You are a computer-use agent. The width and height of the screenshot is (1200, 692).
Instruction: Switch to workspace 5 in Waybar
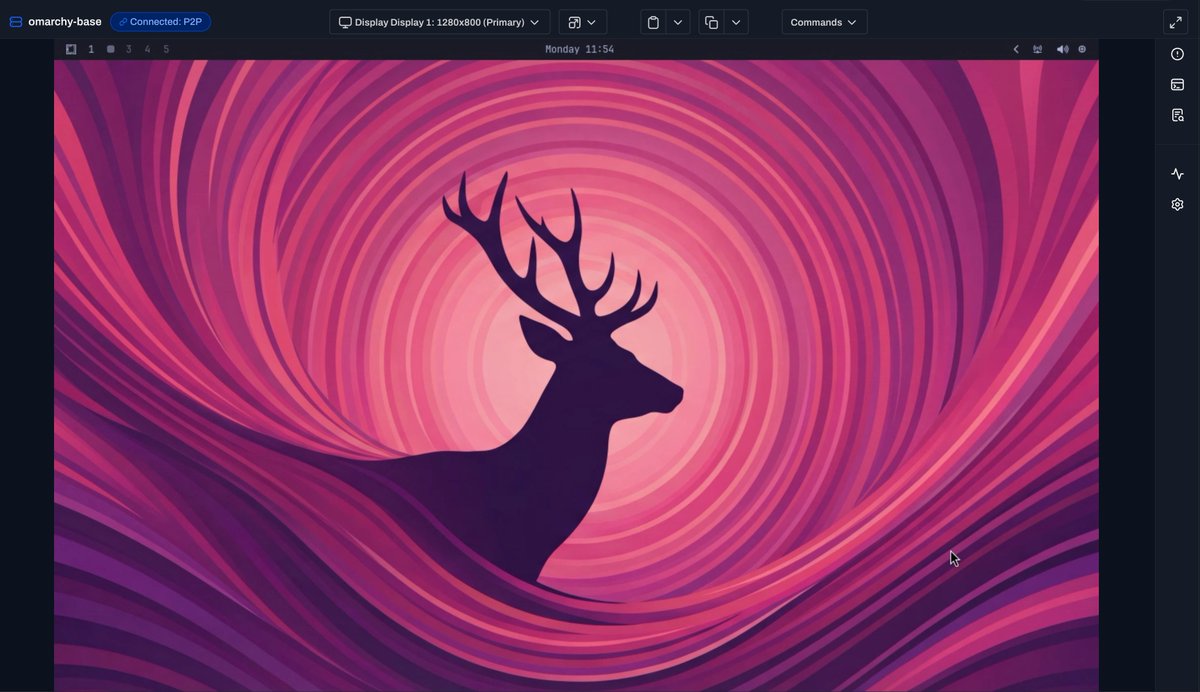(x=166, y=49)
